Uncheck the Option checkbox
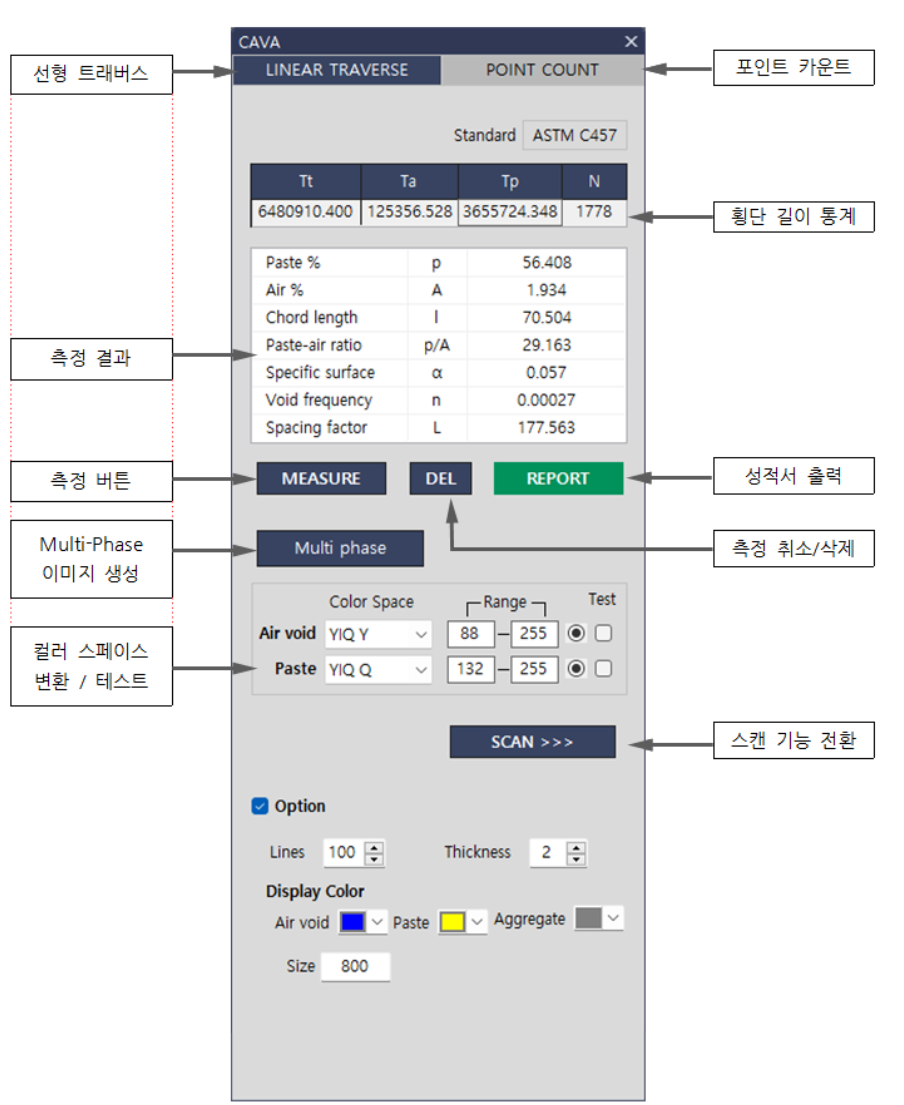Viewport: 904px width, 1105px height. (260, 806)
